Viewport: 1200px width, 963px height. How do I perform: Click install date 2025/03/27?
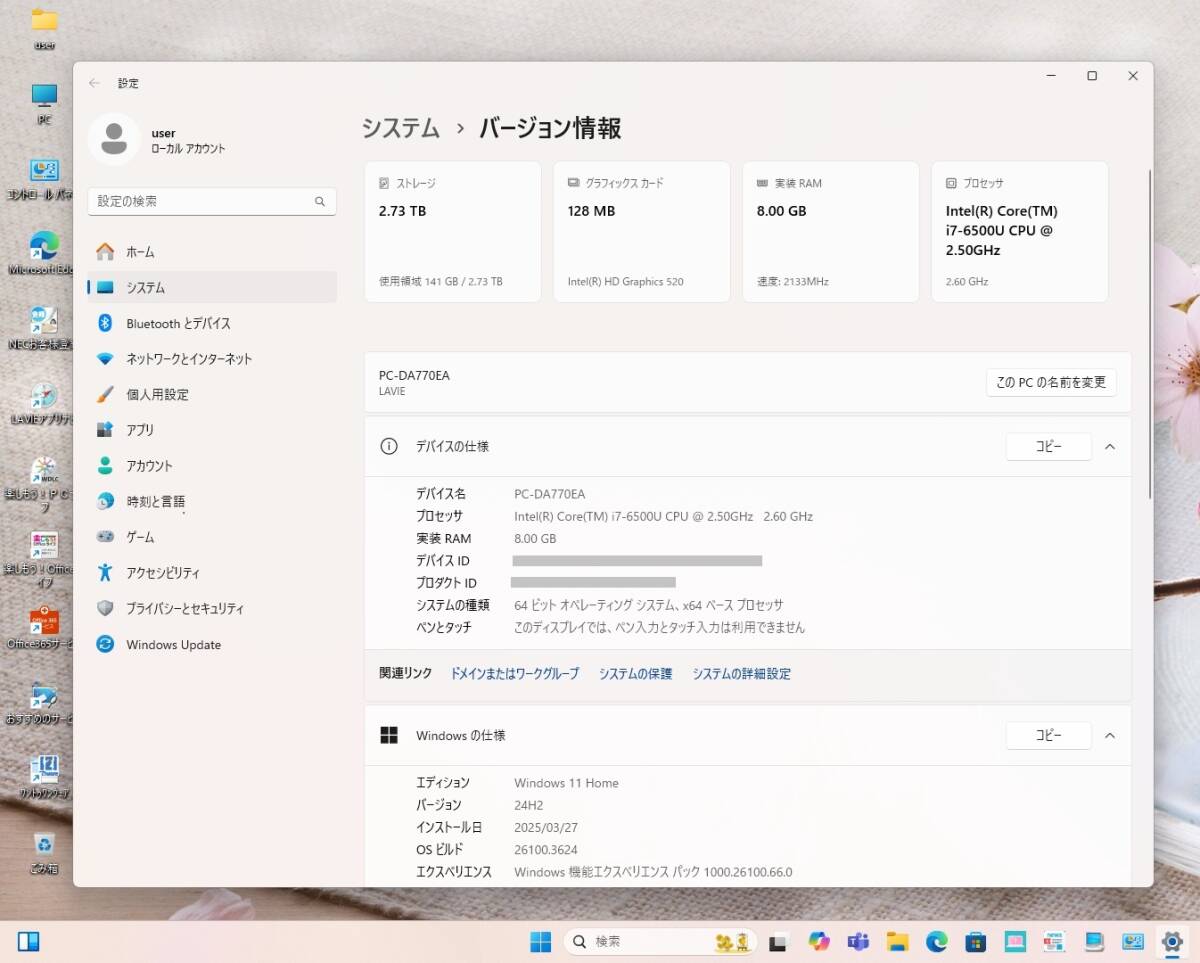pyautogui.click(x=546, y=828)
